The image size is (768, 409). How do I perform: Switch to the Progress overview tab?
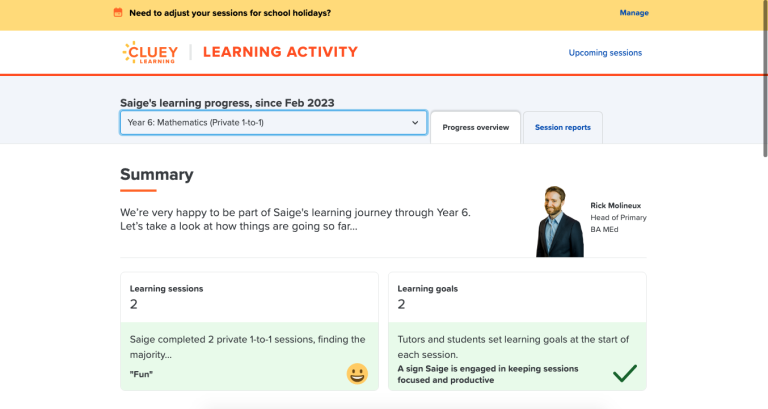[476, 128]
